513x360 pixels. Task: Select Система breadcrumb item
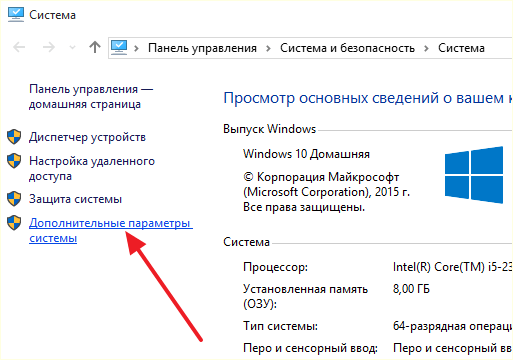pyautogui.click(x=461, y=48)
